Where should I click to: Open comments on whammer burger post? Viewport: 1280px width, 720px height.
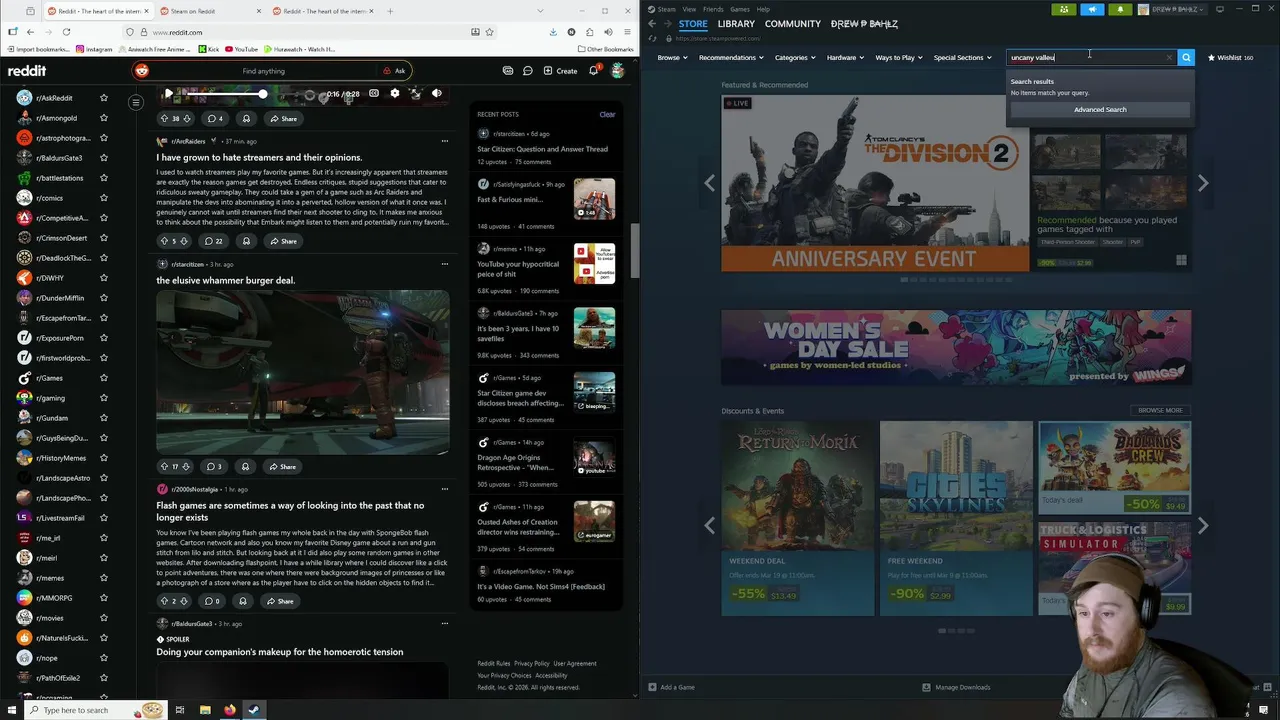tap(213, 466)
